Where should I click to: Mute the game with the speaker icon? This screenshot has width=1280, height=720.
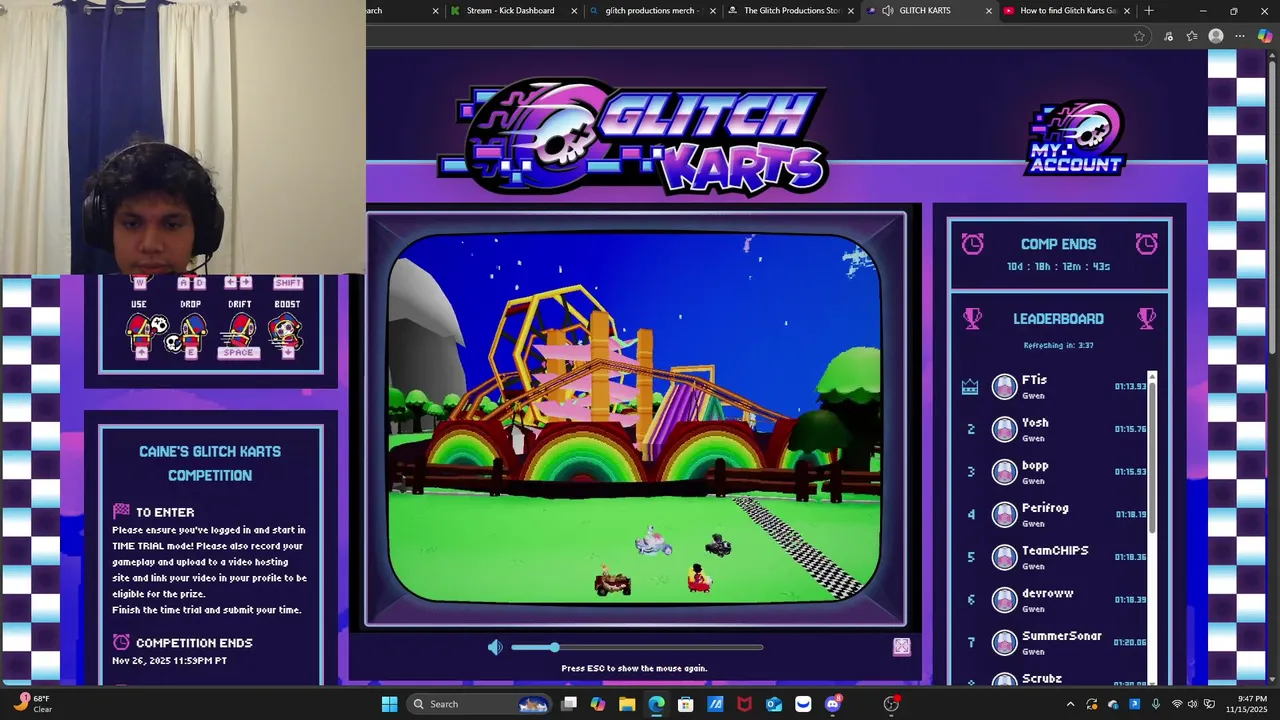(x=495, y=648)
